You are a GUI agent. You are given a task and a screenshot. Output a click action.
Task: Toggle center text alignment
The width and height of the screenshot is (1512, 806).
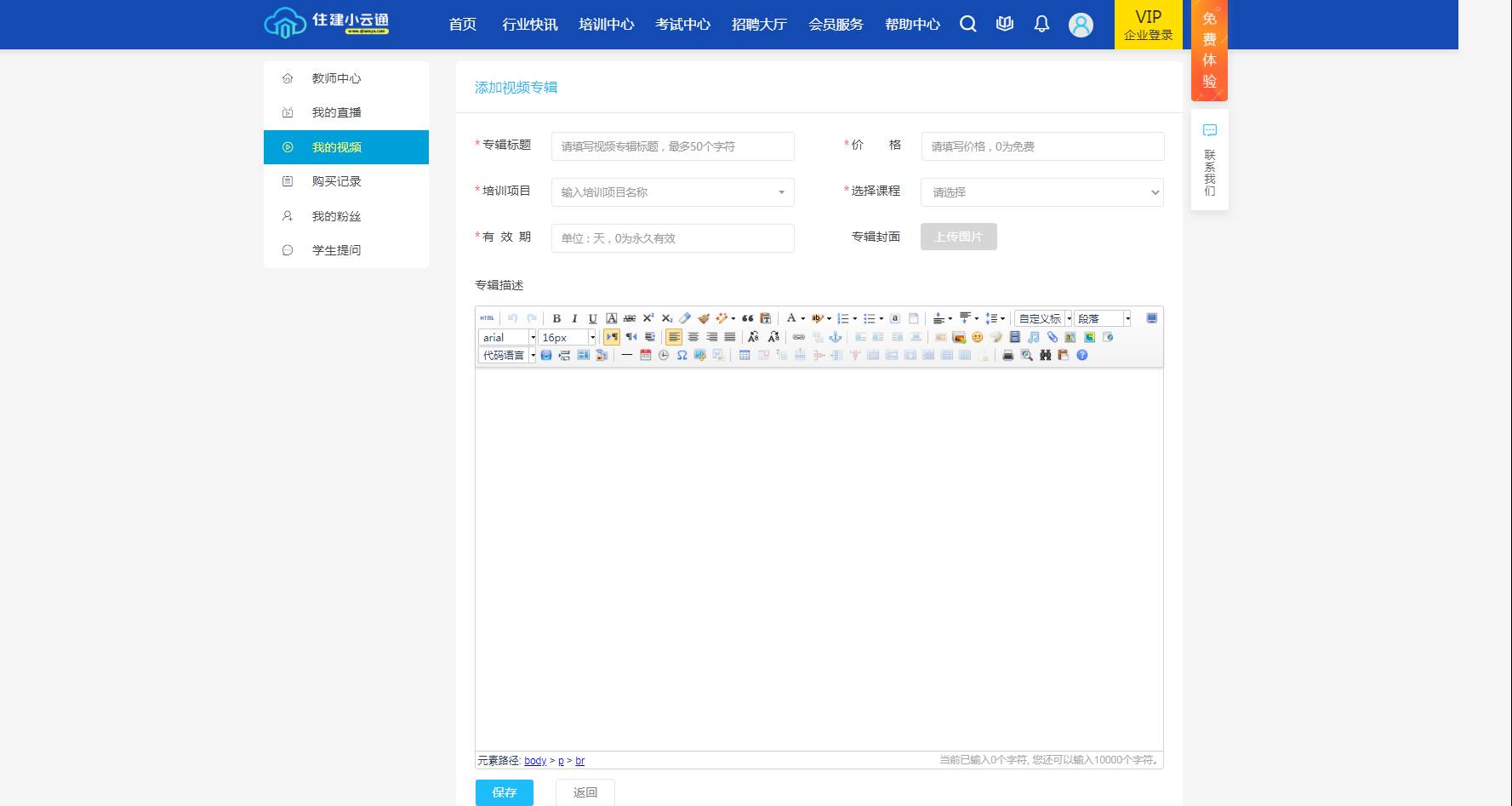[x=693, y=338]
